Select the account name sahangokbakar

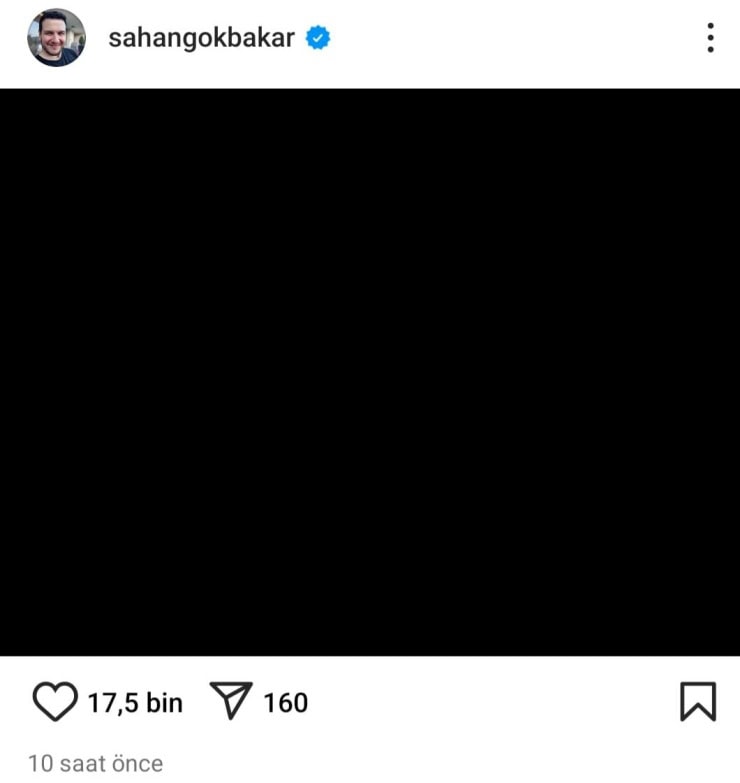[x=201, y=38]
